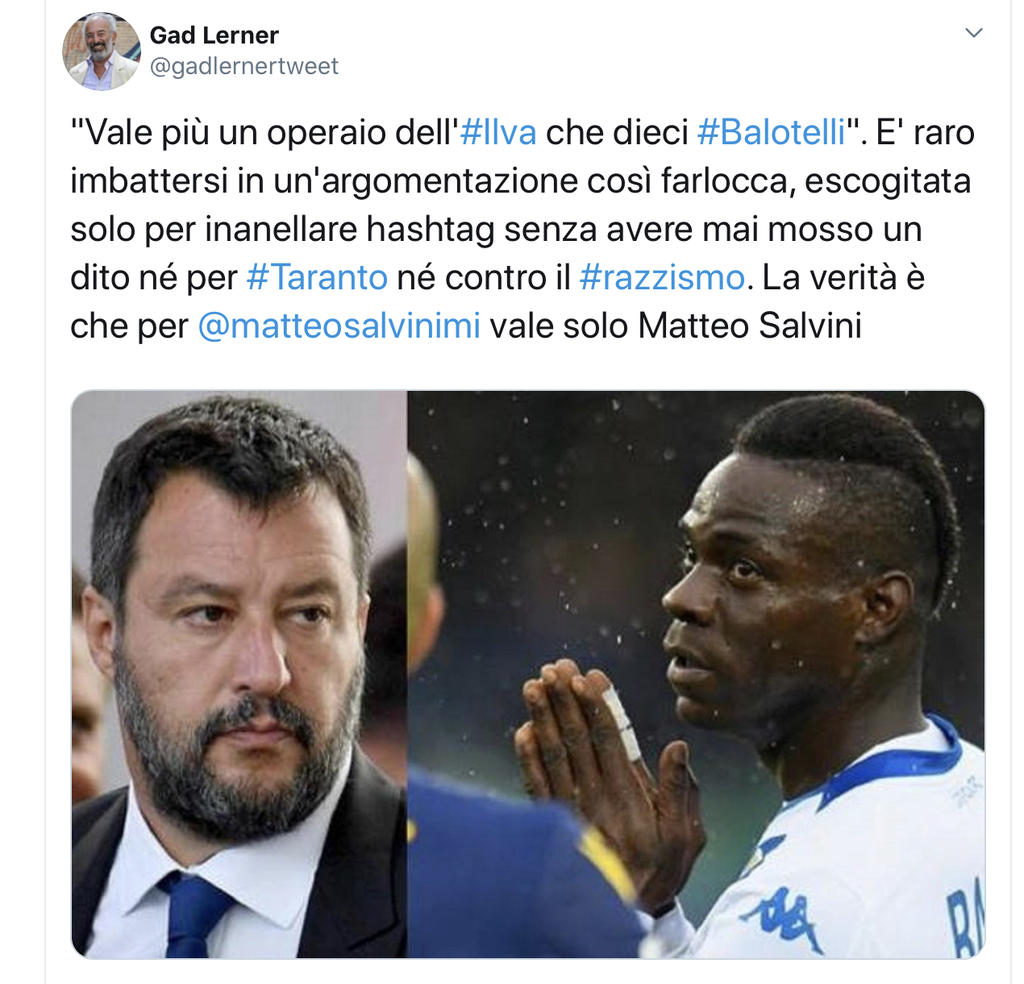Screen dimensions: 1024x984
Task: Click the text 'vale solo Matteo Salvini'
Action: tap(675, 326)
